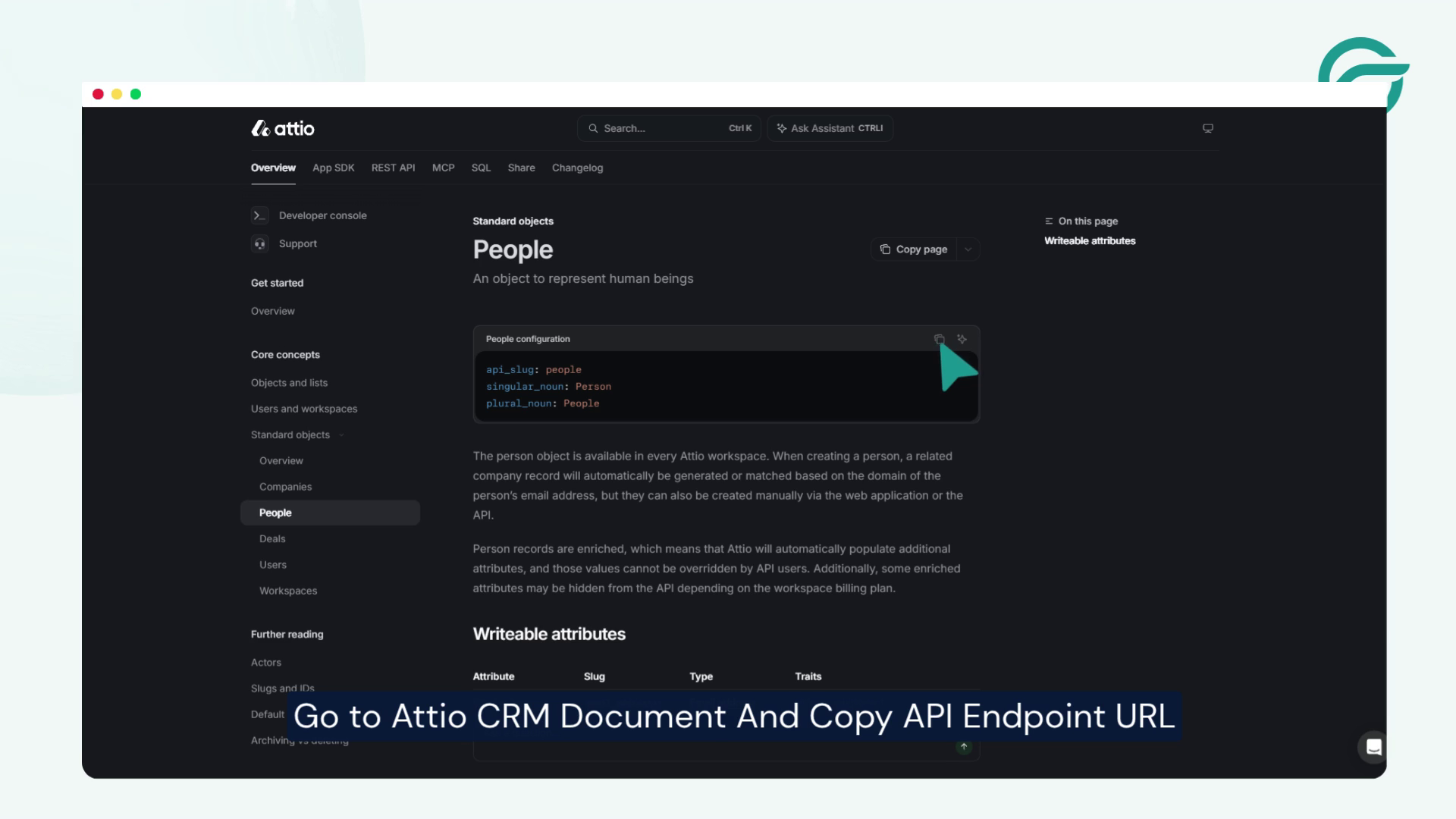Image resolution: width=1456 pixels, height=819 pixels.
Task: Open the Support link
Action: [298, 243]
